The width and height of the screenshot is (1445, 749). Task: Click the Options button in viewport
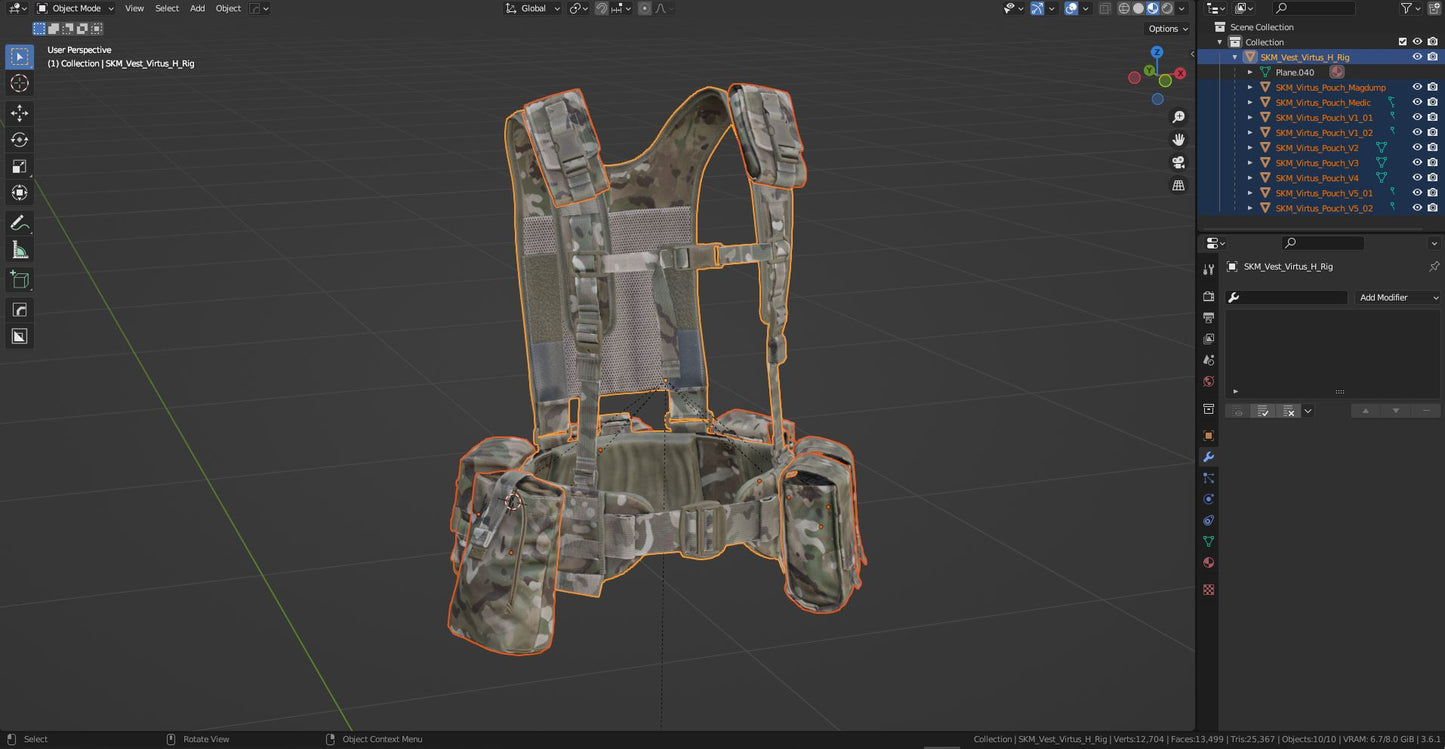(1167, 29)
